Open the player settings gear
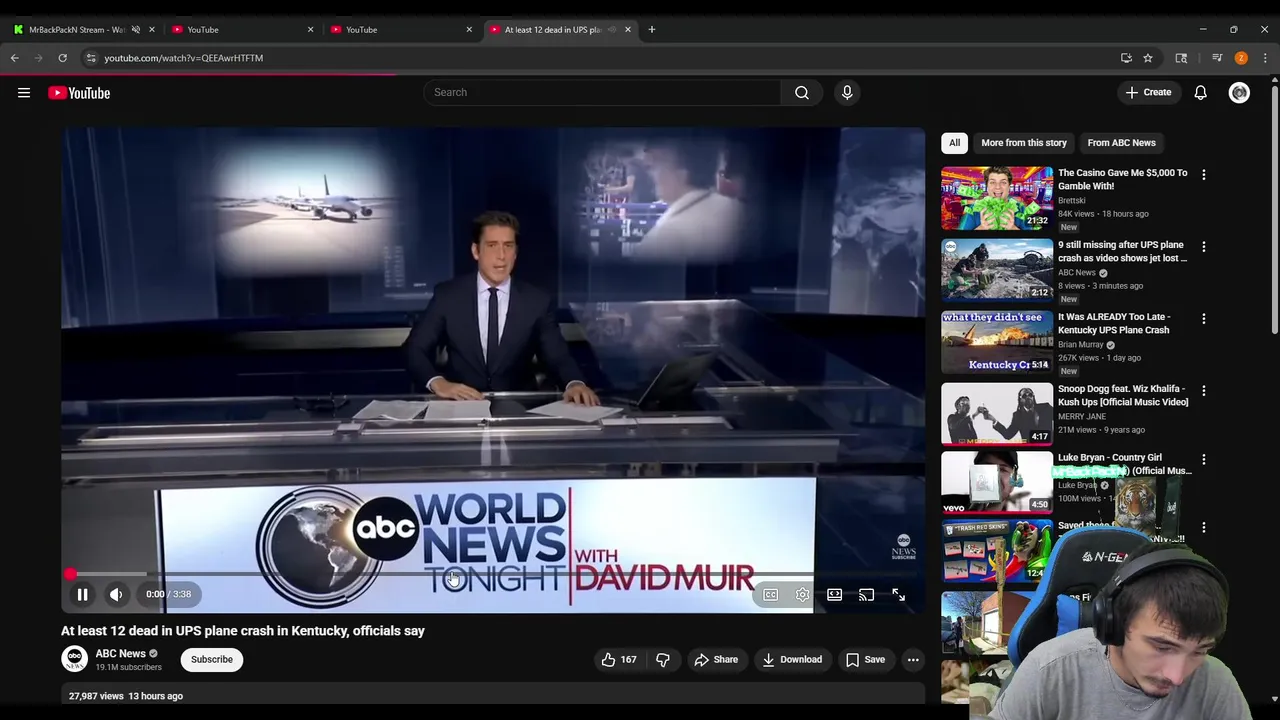 point(802,594)
